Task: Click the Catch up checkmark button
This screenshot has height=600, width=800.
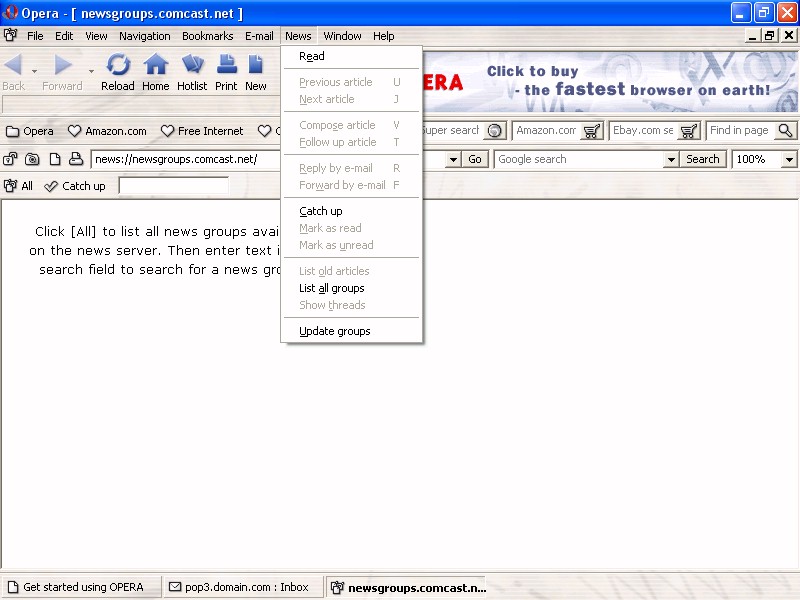Action: coord(75,186)
